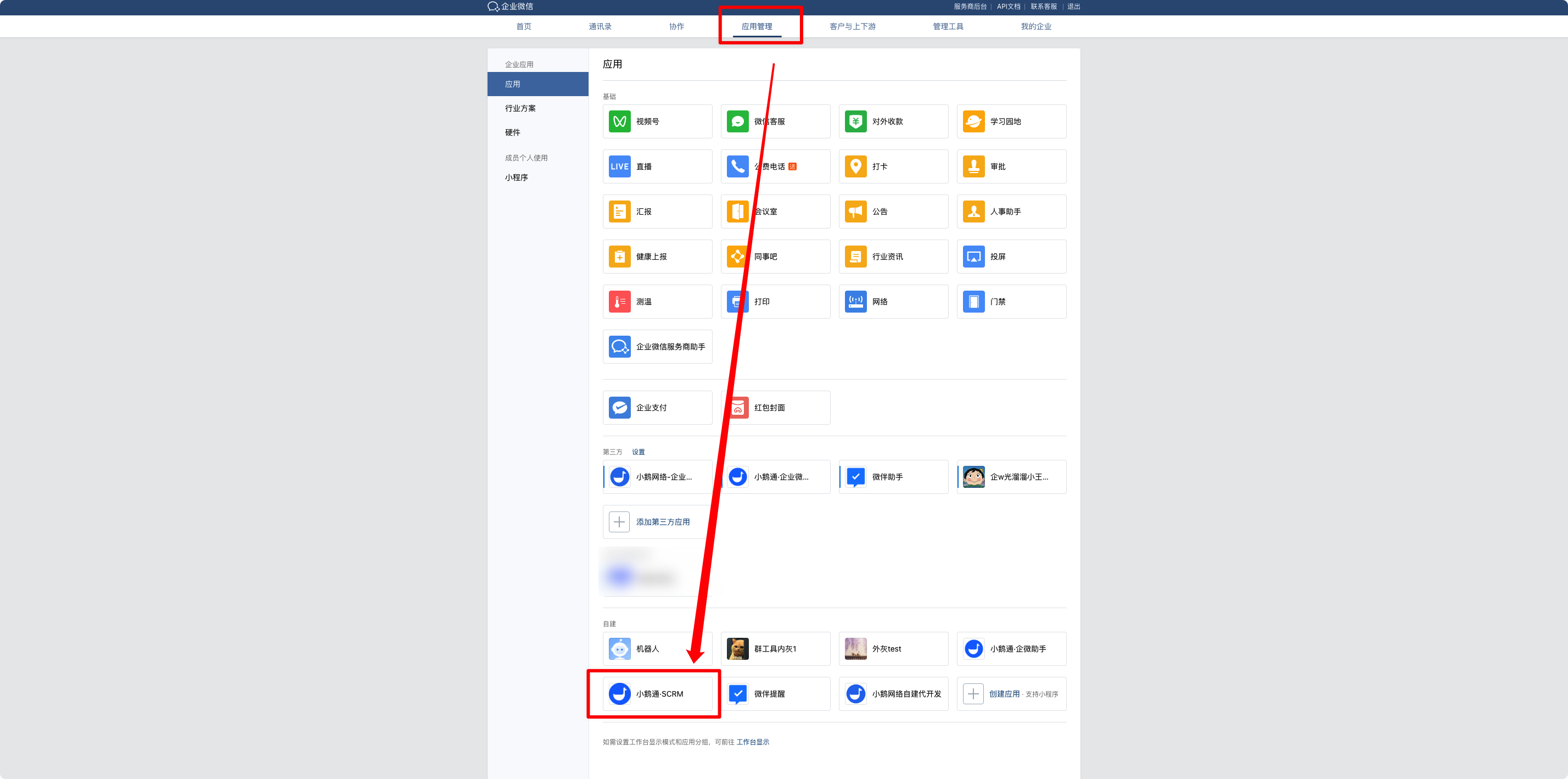Open the 行业资讯 icon

(856, 257)
